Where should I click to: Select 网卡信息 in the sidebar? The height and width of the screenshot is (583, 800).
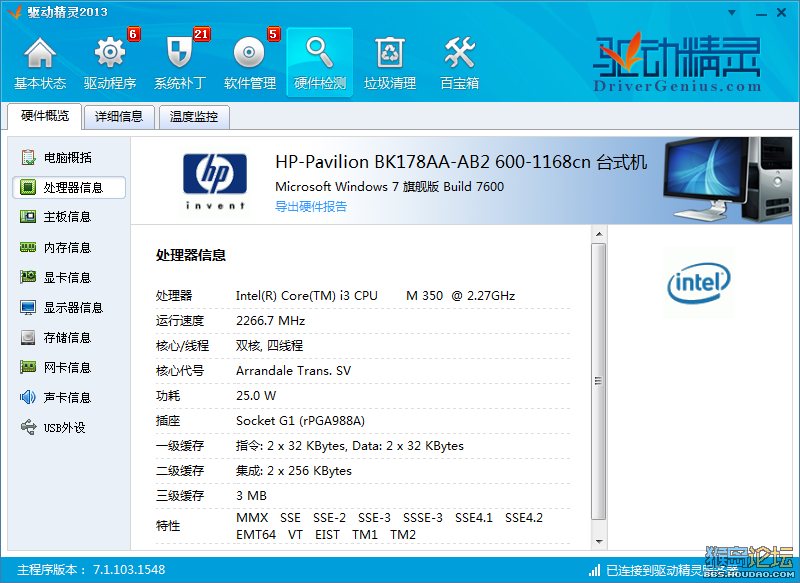point(68,367)
